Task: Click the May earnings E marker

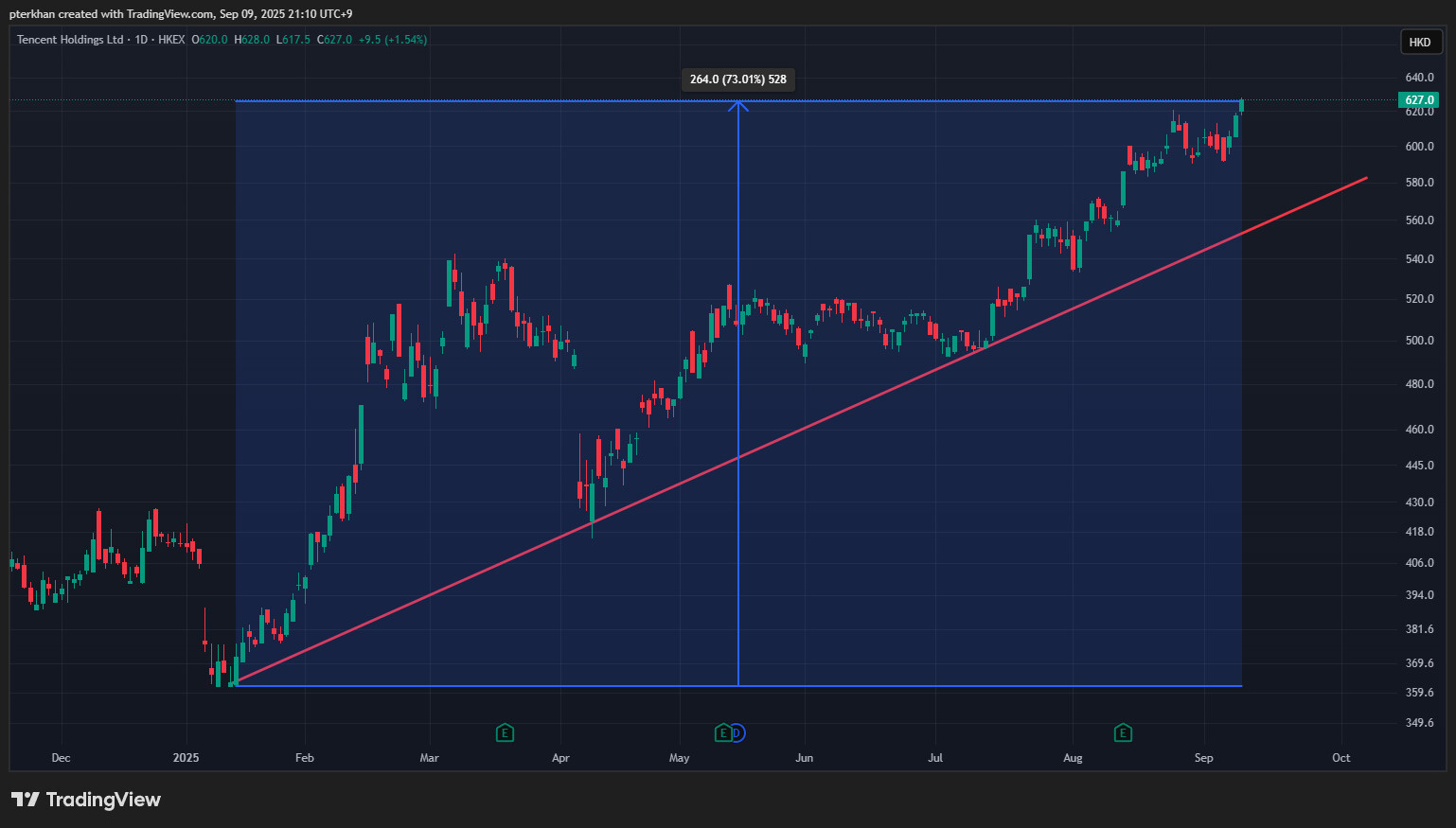Action: pyautogui.click(x=723, y=732)
